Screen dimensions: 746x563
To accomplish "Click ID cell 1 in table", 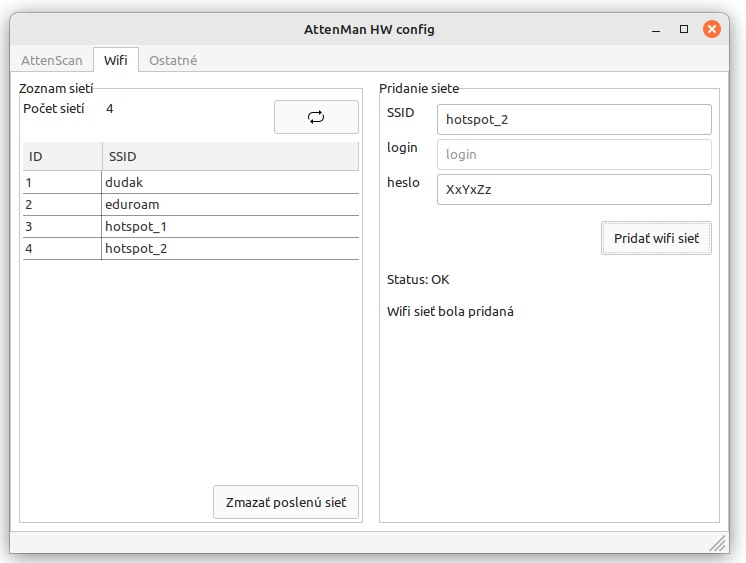I will click(x=62, y=182).
